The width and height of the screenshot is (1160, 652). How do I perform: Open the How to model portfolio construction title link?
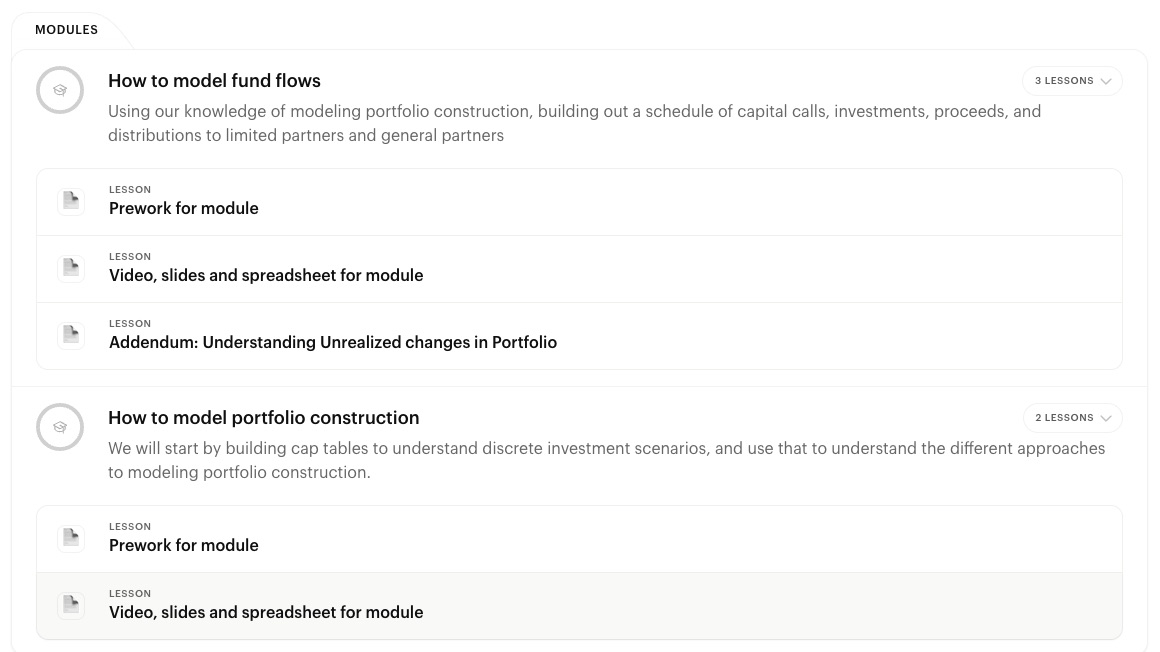(x=263, y=417)
